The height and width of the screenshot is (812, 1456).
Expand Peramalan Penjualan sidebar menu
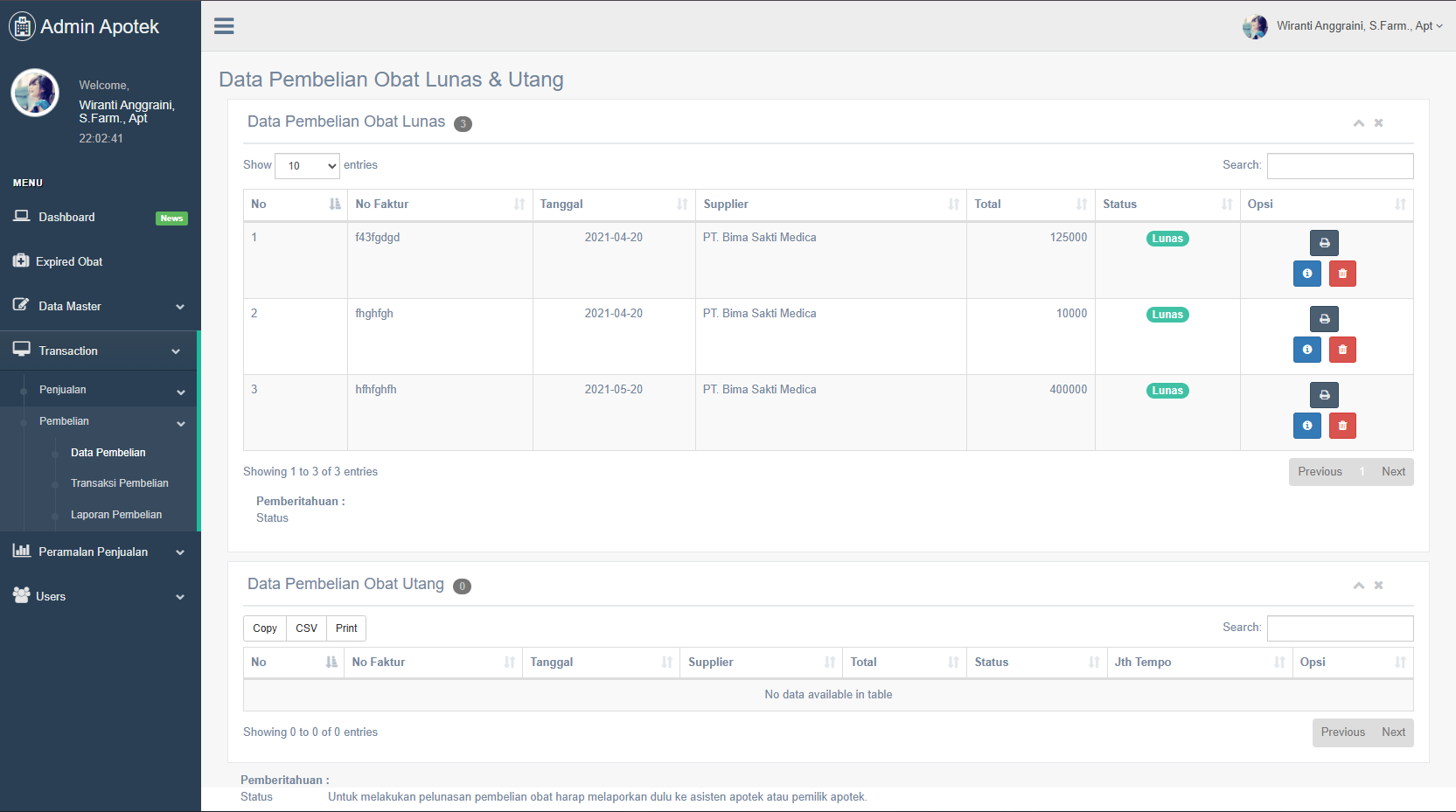tap(101, 552)
